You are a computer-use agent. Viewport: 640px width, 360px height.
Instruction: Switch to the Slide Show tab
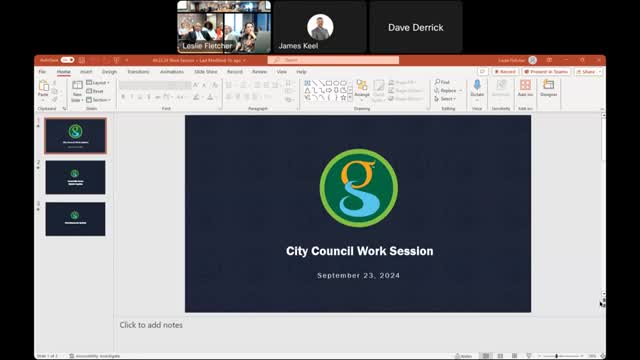[206, 72]
